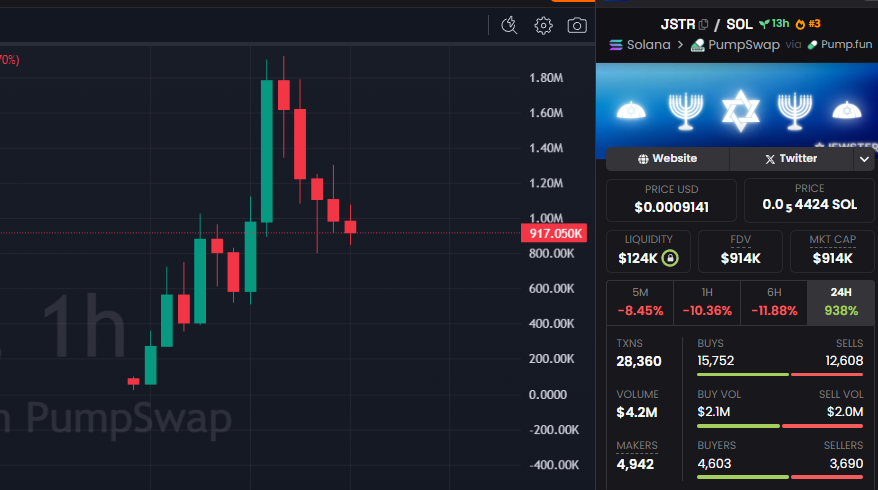Click the Pump.fun source link
This screenshot has width=878, height=490.
tap(846, 44)
